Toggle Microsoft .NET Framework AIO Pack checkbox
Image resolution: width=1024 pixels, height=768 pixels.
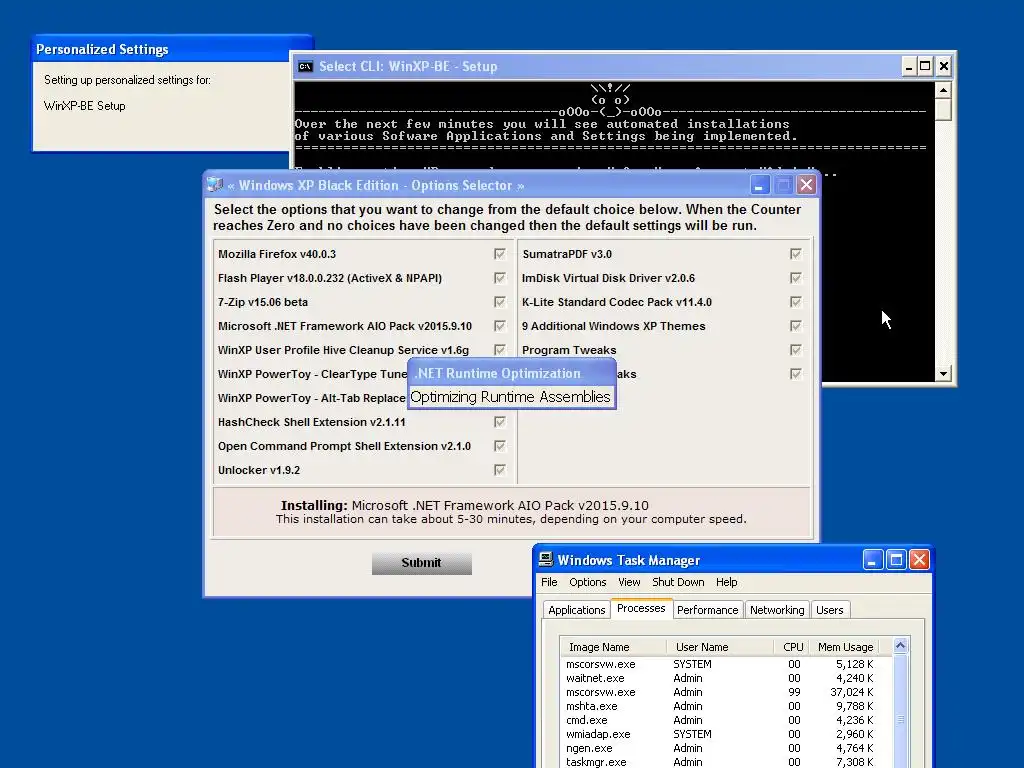(500, 326)
